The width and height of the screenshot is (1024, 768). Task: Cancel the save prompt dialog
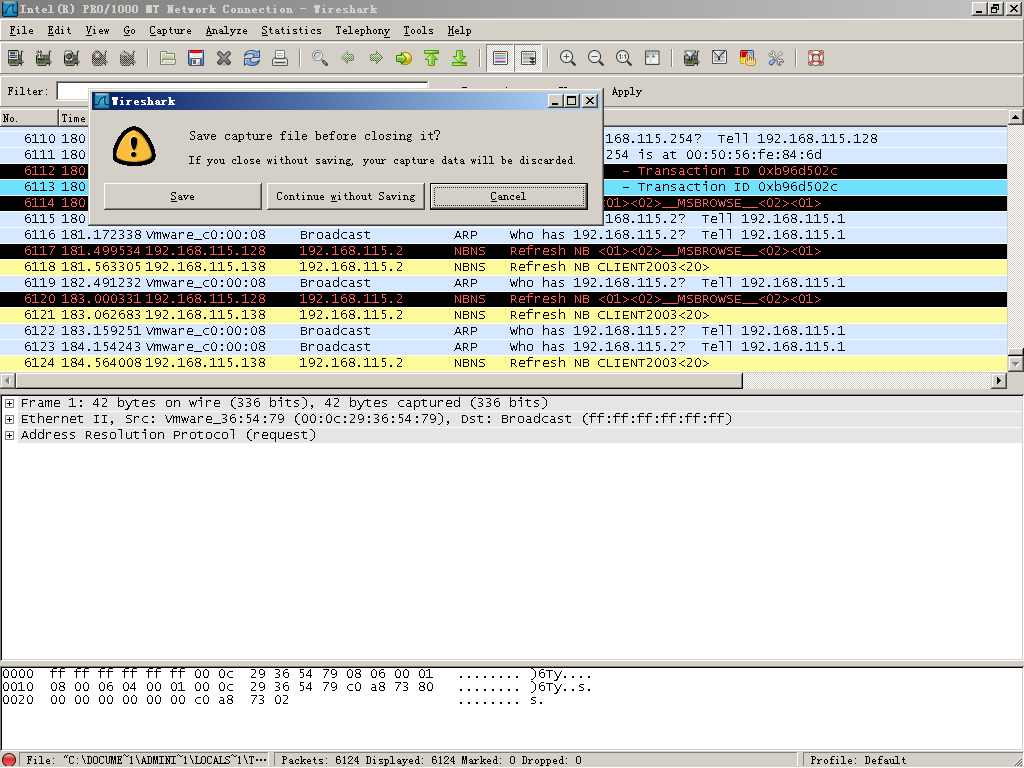click(x=508, y=196)
